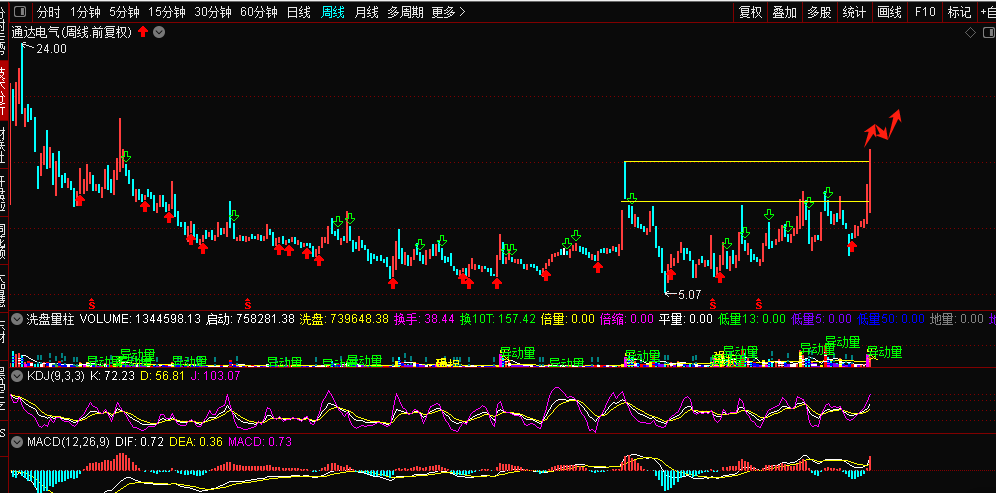Image resolution: width=996 pixels, height=493 pixels.
Task: Click the 换手: 38.44 value
Action: tap(424, 319)
